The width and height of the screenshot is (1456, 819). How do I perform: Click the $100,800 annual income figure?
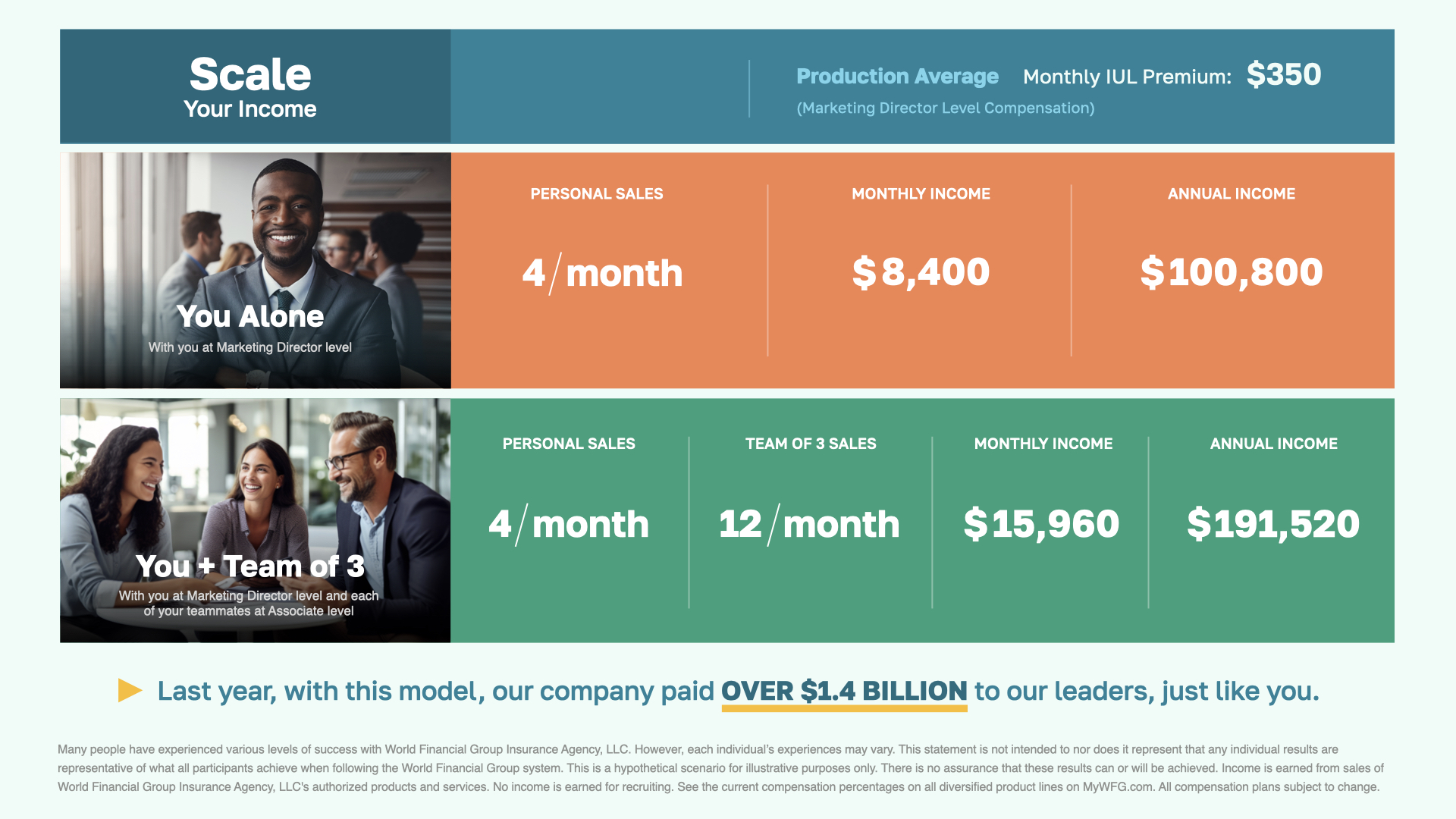(1231, 271)
